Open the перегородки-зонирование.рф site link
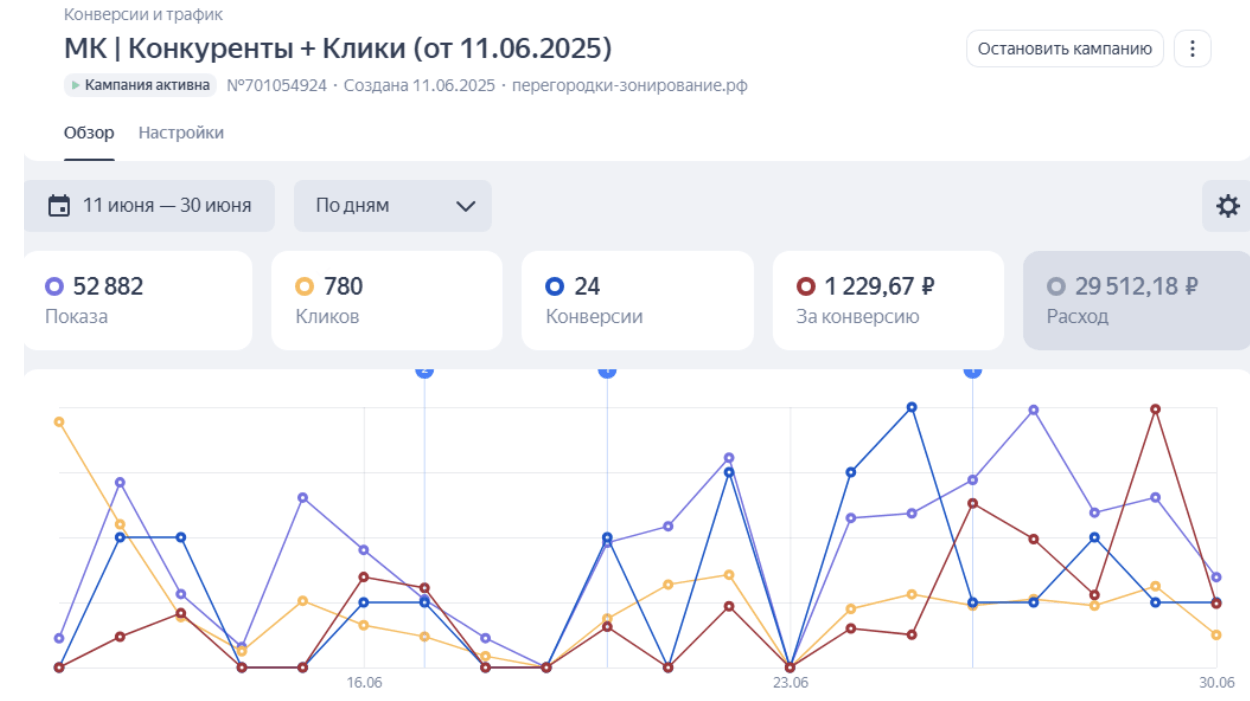The width and height of the screenshot is (1250, 701). coord(629,85)
